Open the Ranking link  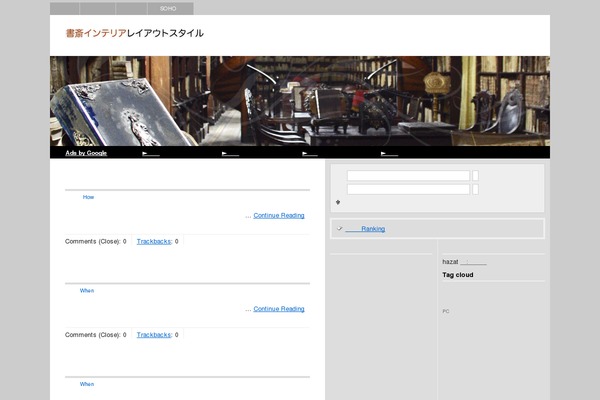click(365, 229)
